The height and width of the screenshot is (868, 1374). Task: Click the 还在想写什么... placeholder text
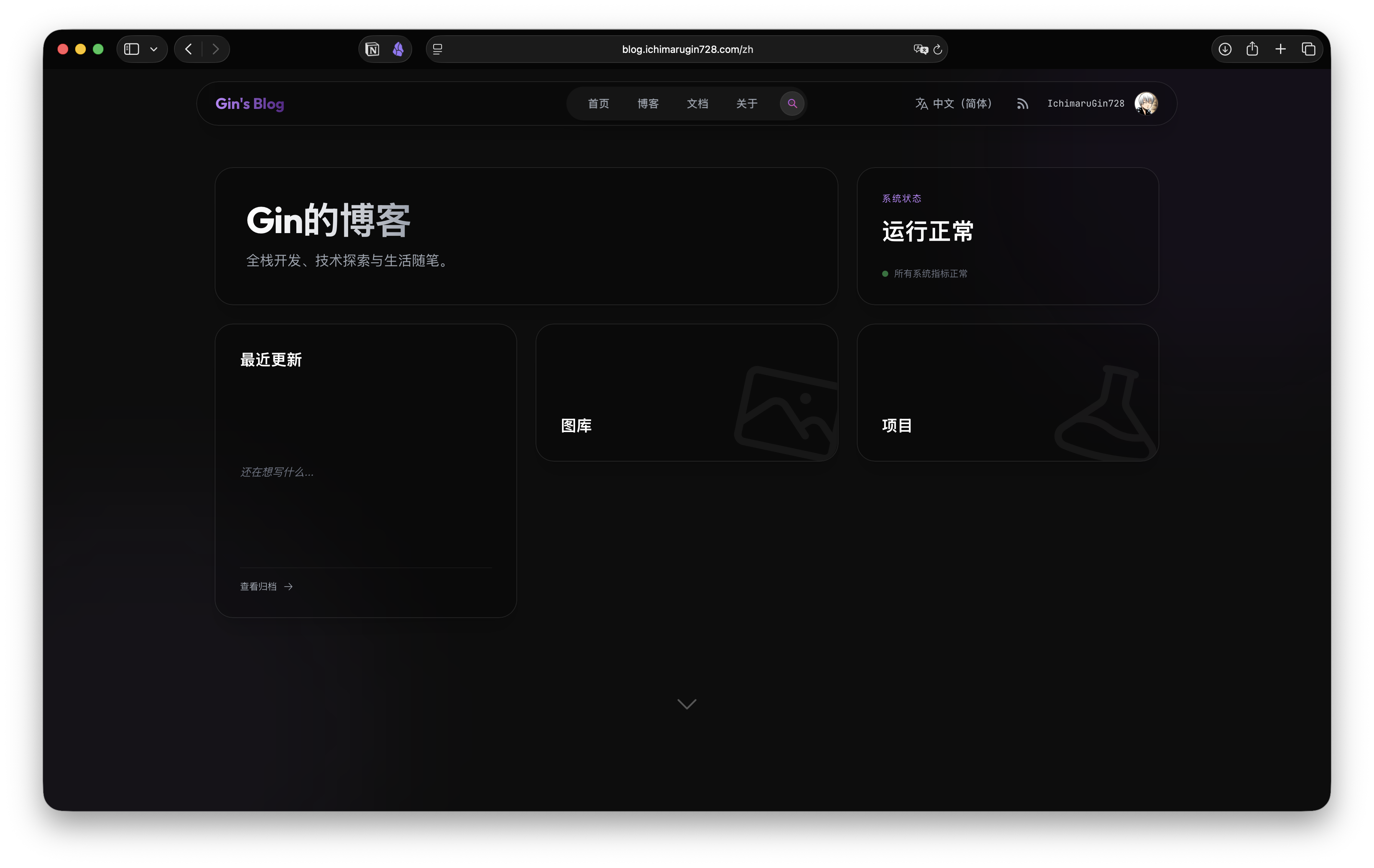[277, 472]
